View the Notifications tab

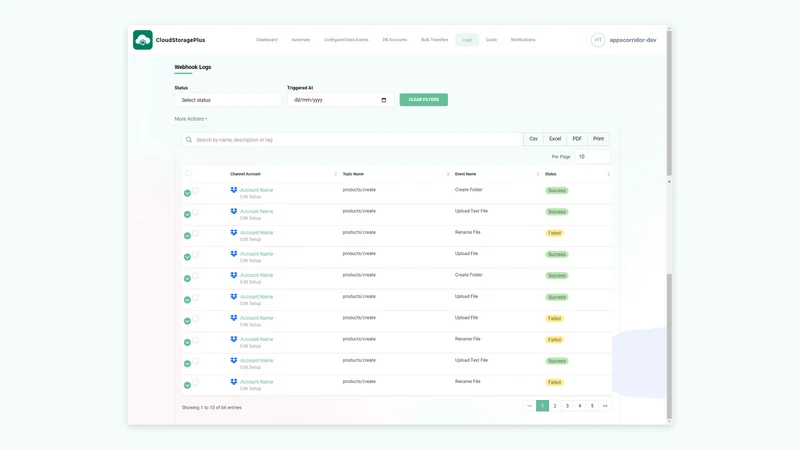[x=523, y=40]
